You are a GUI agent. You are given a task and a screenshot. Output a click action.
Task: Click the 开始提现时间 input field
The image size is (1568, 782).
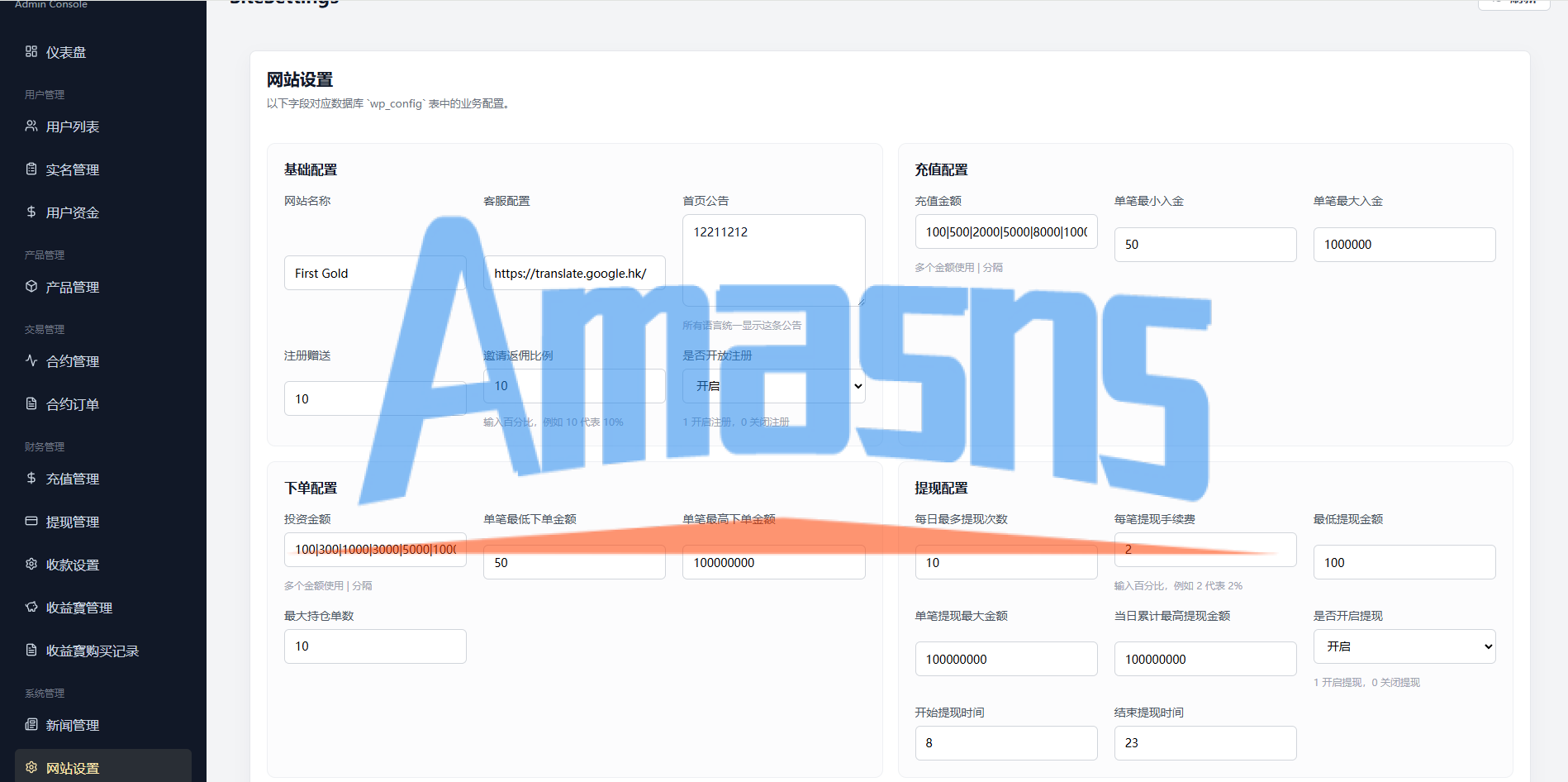(1006, 743)
